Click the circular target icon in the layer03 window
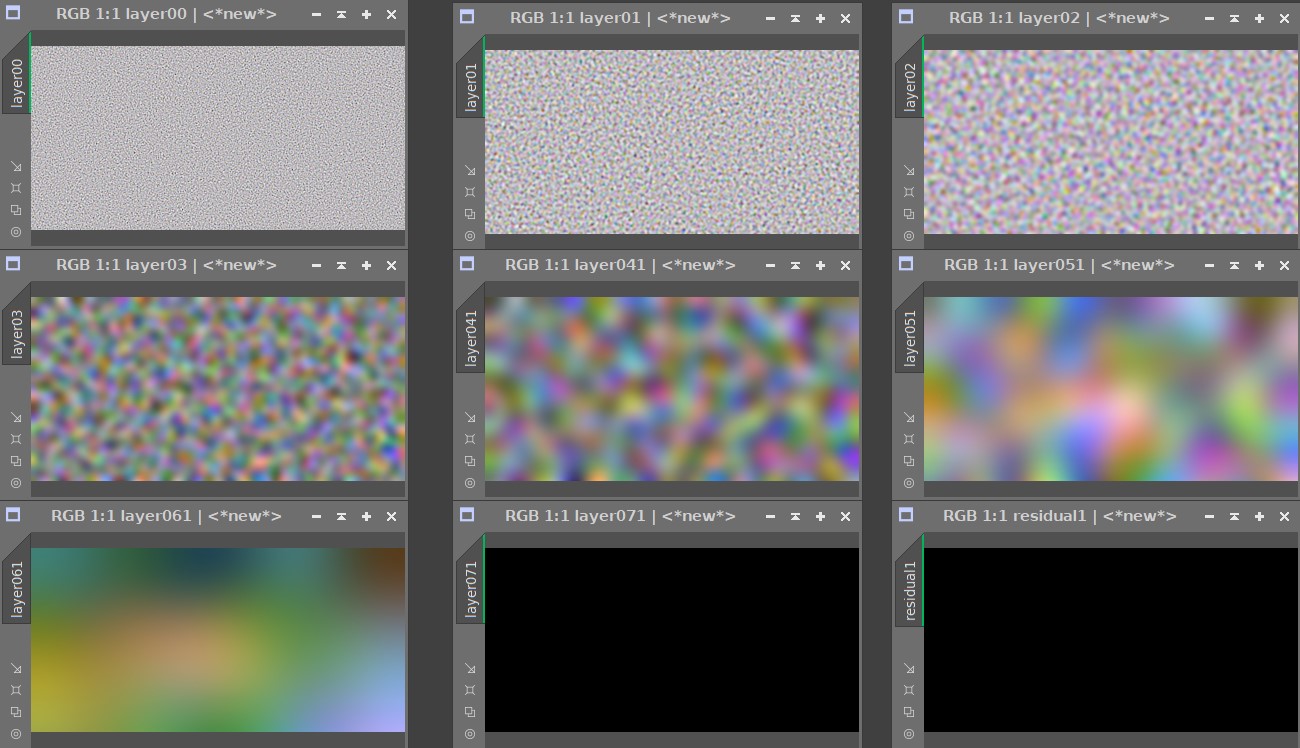 (x=16, y=482)
